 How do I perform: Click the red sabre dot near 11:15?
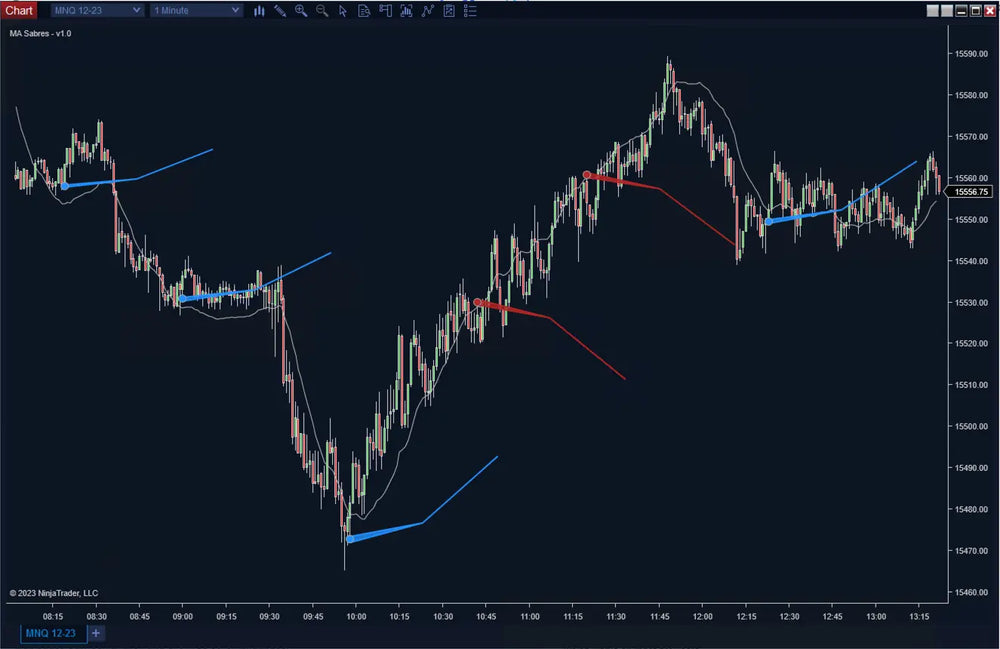point(587,175)
